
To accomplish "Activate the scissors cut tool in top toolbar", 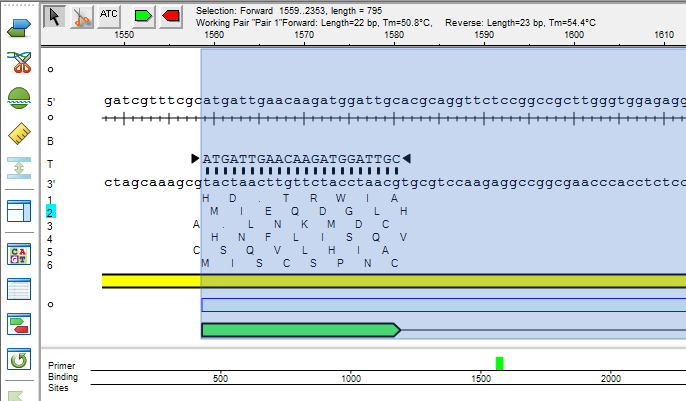I will click(x=83, y=16).
